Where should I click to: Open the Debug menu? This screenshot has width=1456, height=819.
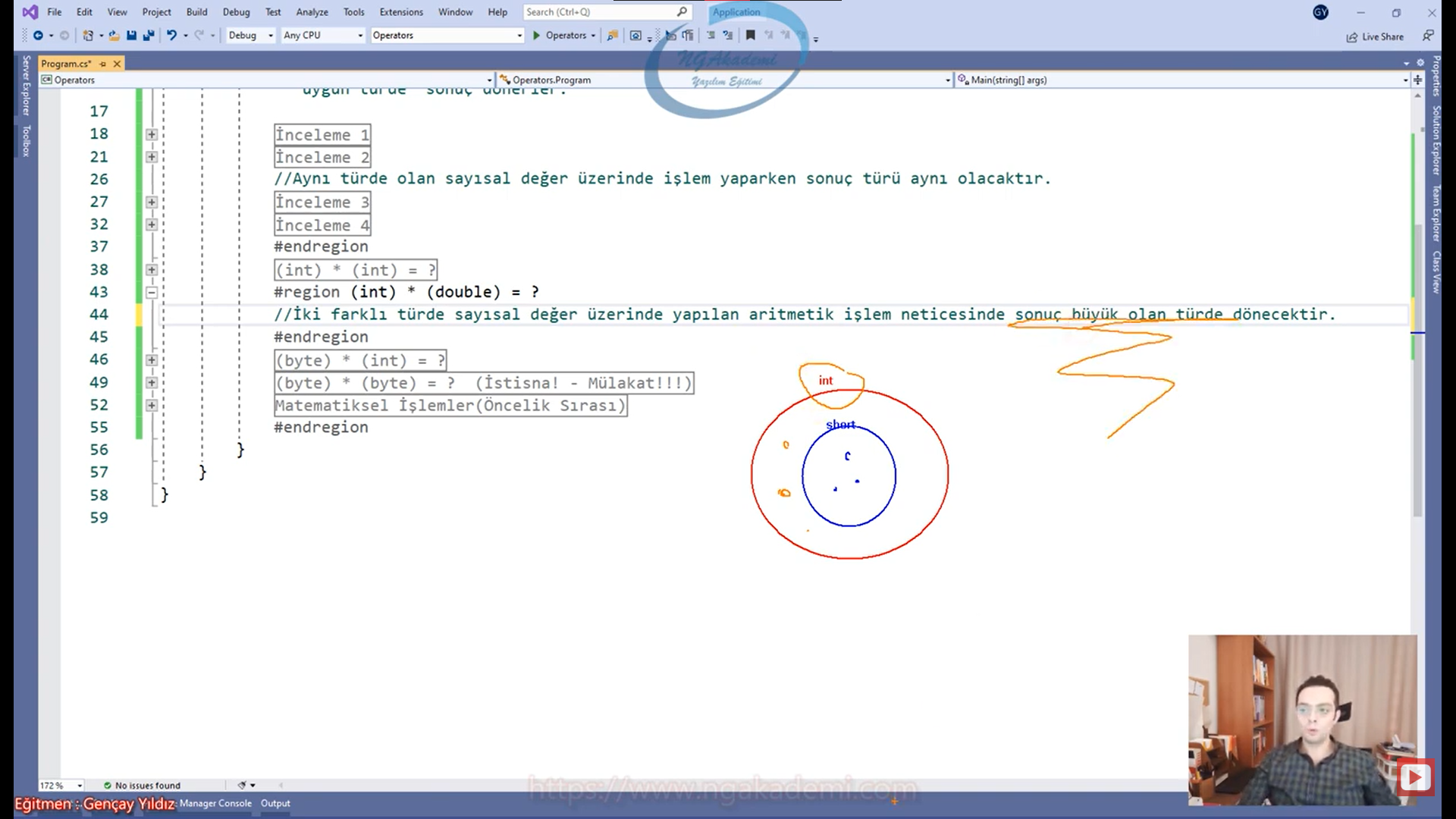[x=236, y=12]
